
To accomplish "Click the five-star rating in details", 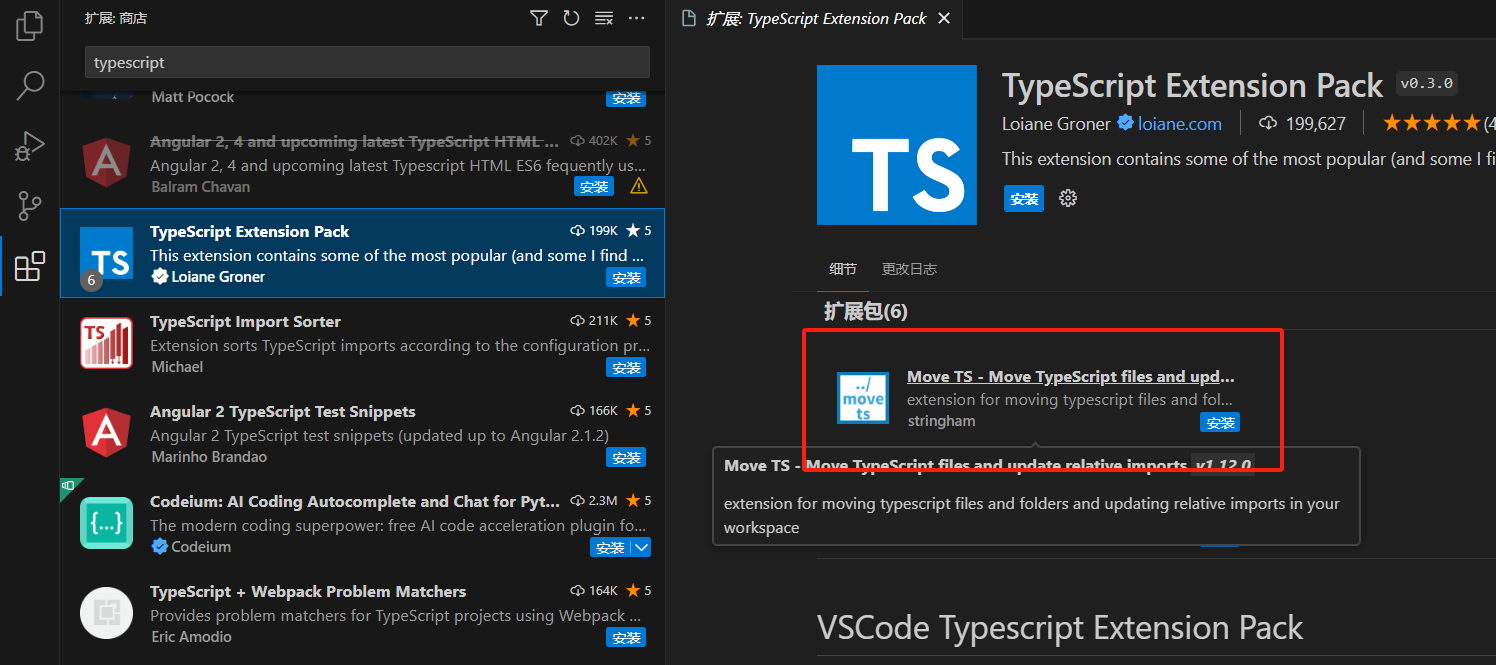I will pos(1431,124).
